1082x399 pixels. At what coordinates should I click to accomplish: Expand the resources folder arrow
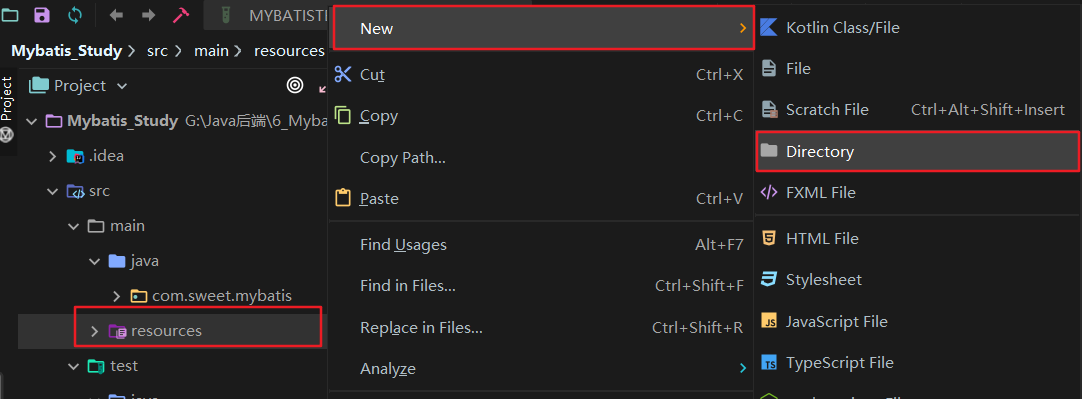[95, 331]
